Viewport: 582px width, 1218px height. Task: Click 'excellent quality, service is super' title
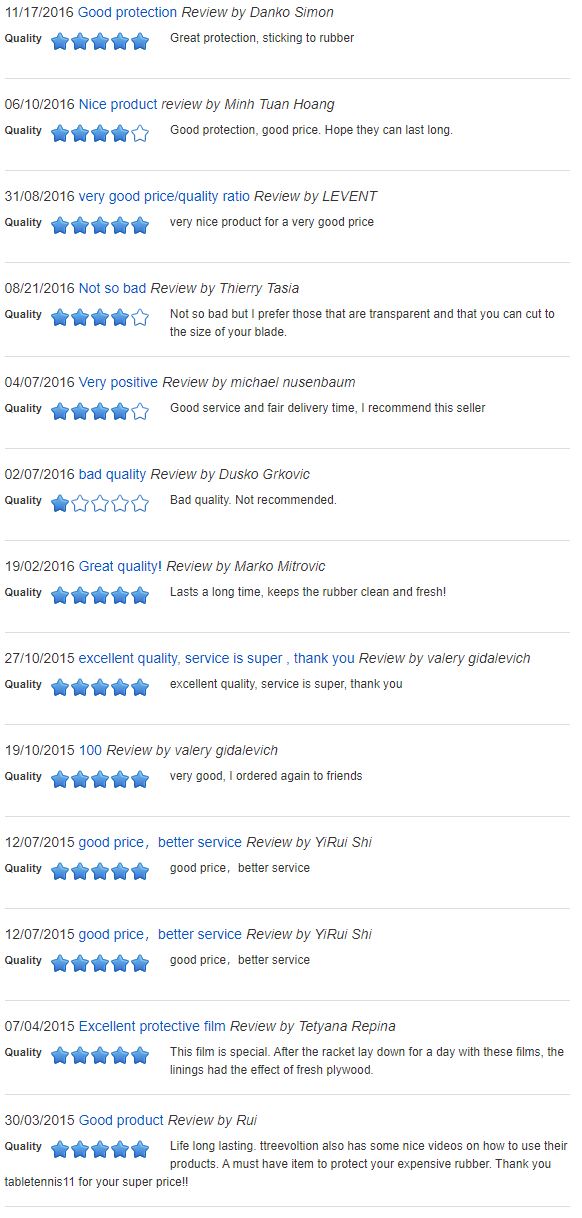pos(217,658)
